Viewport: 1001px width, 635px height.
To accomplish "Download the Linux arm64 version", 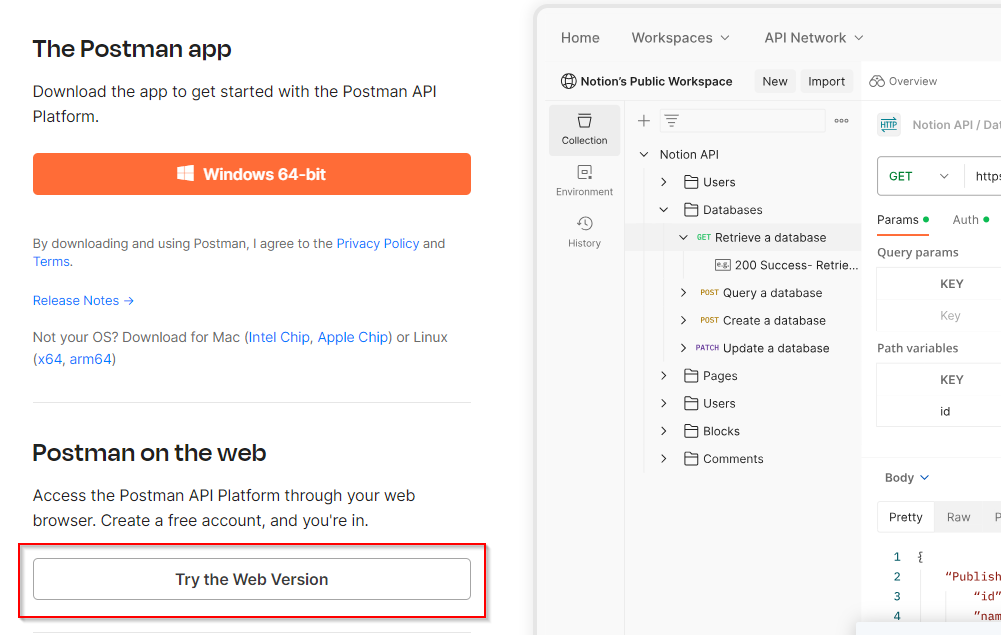I will pyautogui.click(x=91, y=359).
